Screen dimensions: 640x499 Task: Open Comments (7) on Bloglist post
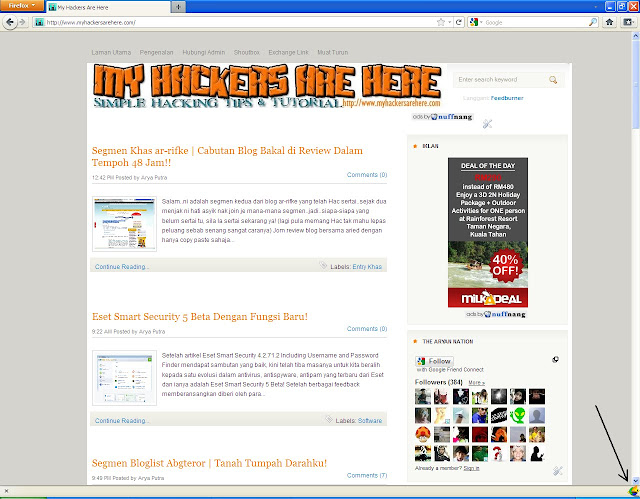(367, 475)
